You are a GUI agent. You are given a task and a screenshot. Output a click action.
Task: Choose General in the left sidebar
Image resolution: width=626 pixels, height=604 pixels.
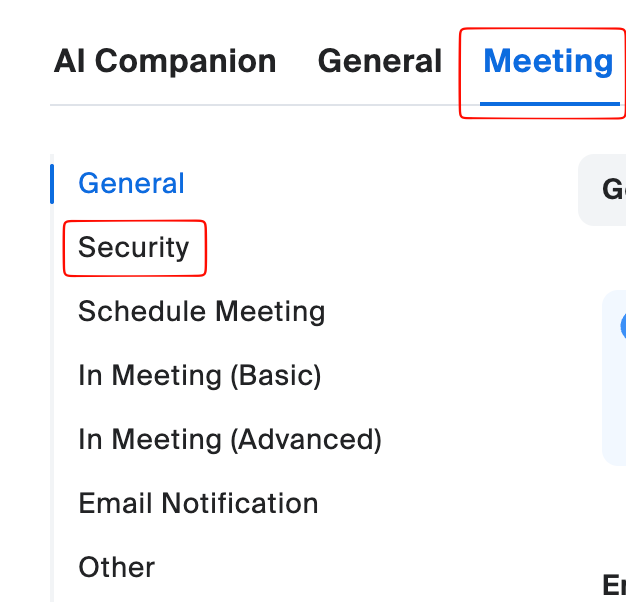coord(131,184)
